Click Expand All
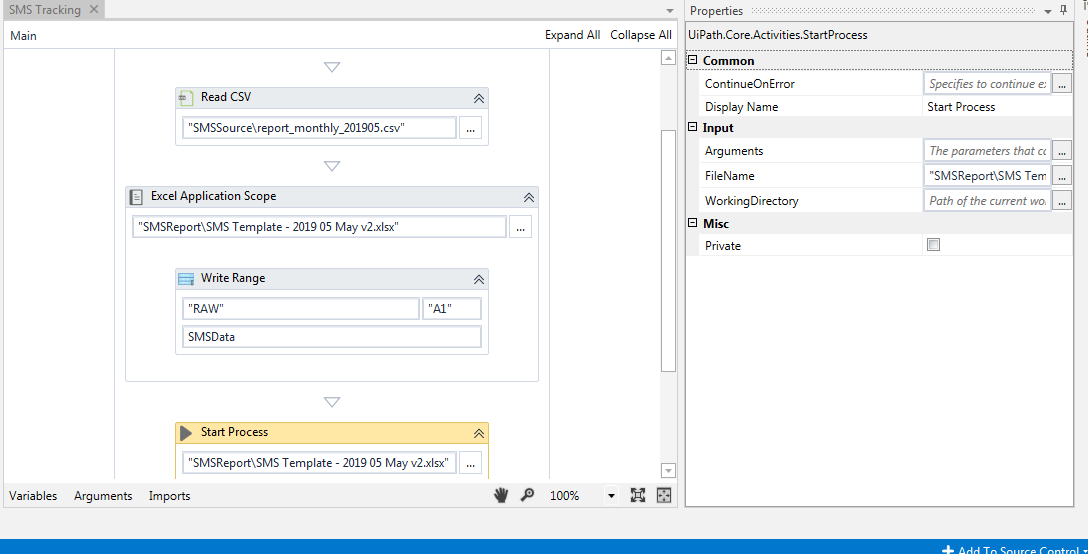This screenshot has height=554, width=1088. (x=572, y=35)
